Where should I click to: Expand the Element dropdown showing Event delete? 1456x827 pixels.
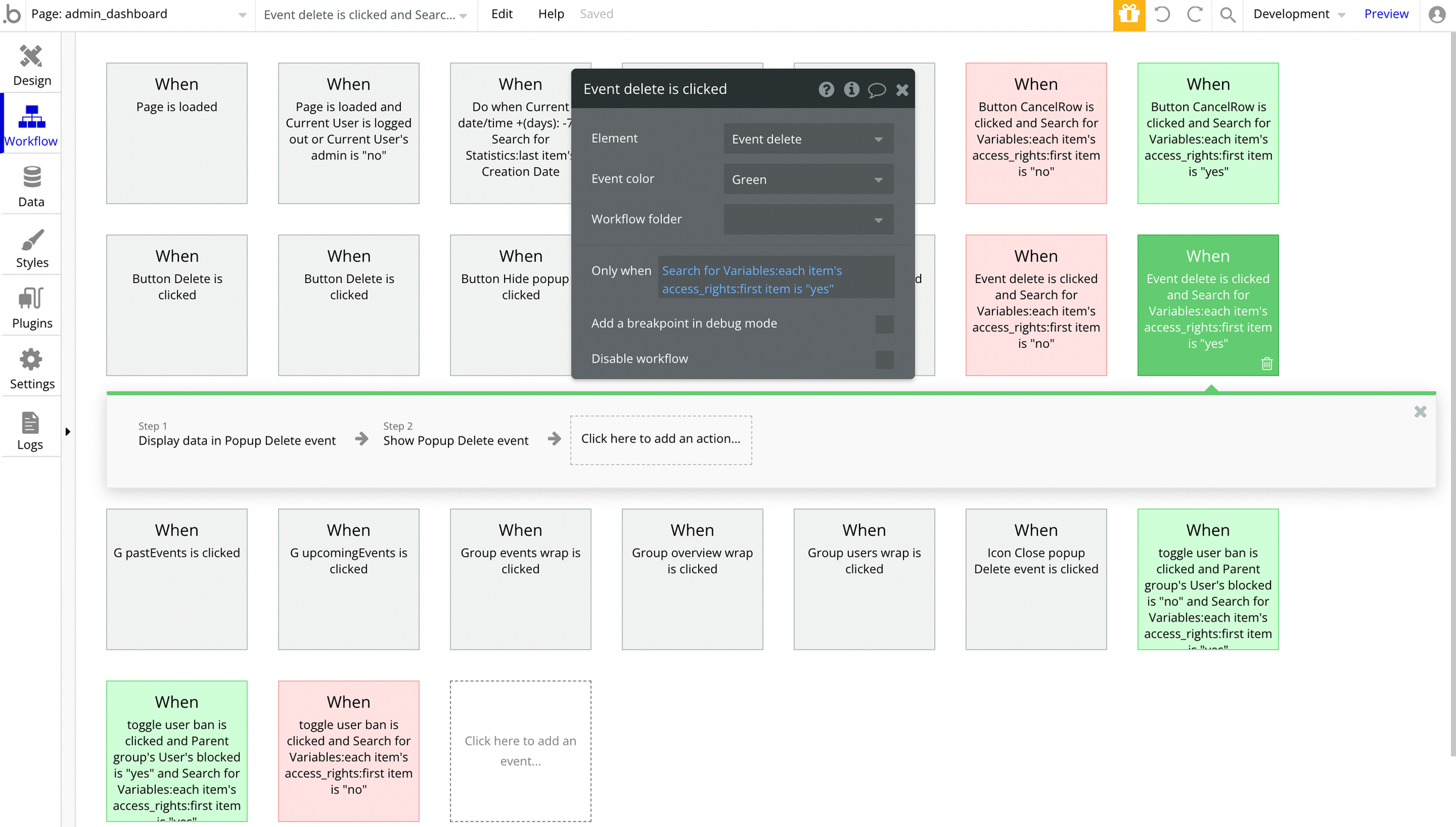click(808, 139)
